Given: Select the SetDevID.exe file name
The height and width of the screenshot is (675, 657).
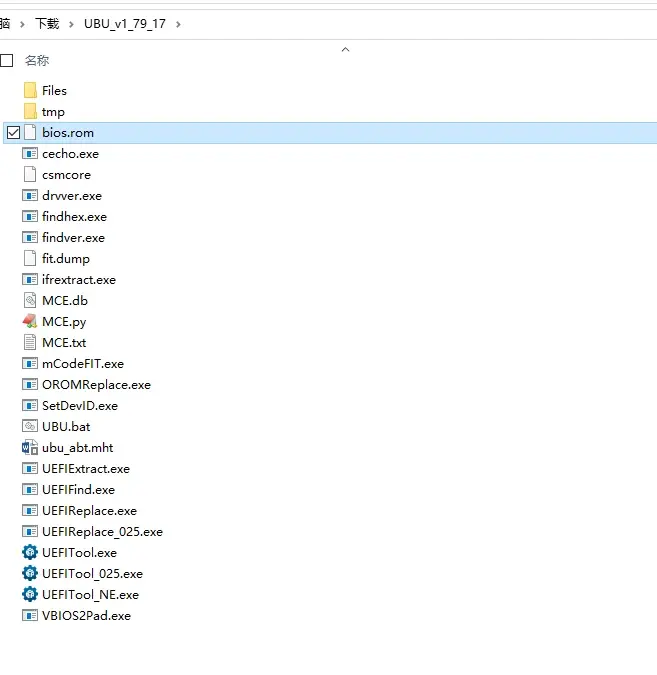Looking at the screenshot, I should click(80, 406).
